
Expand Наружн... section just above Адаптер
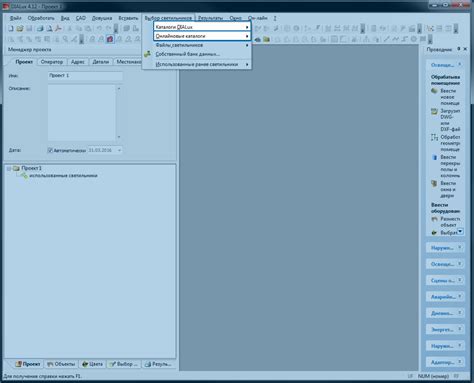tap(459, 345)
